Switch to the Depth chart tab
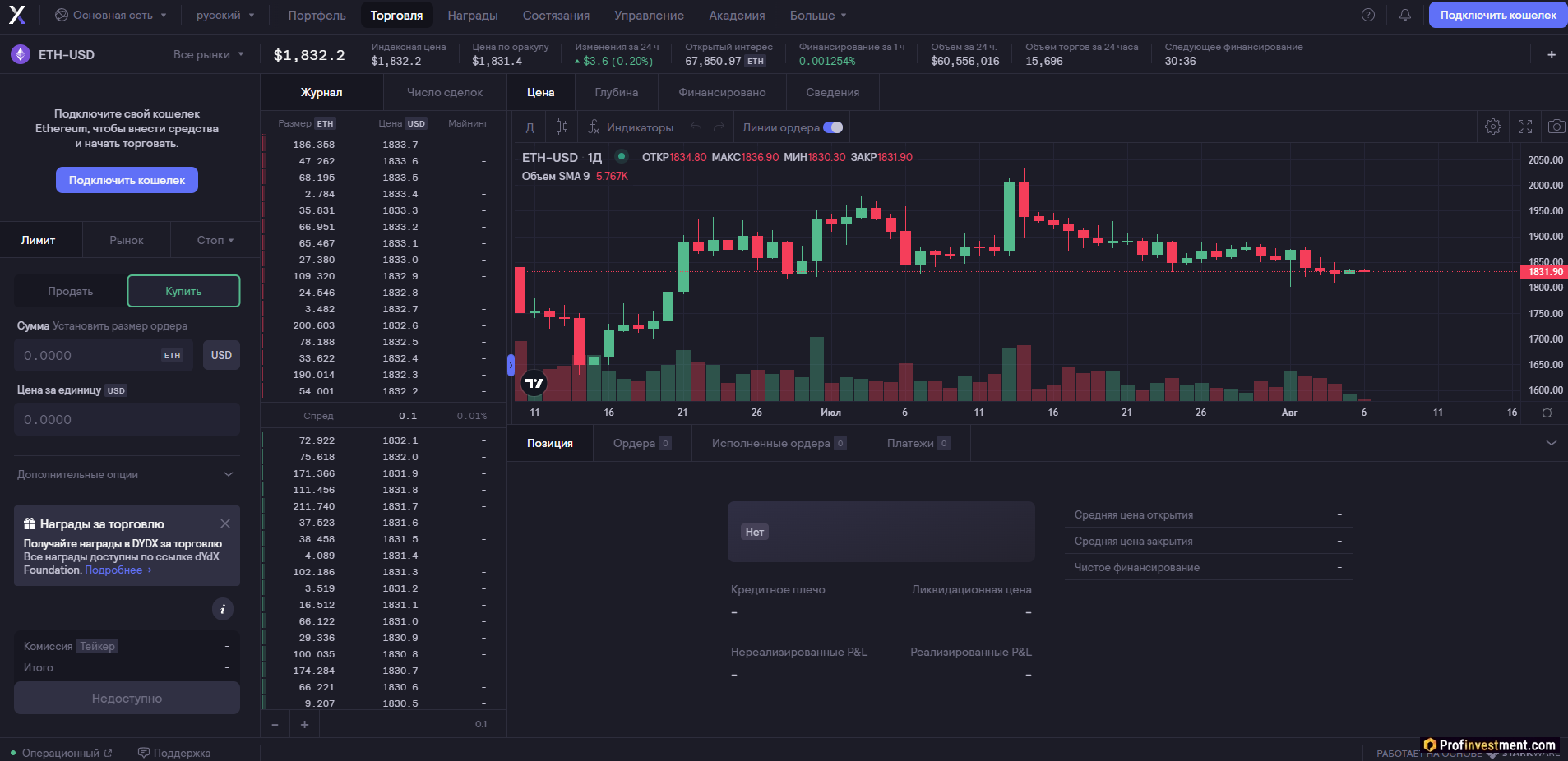This screenshot has width=1568, height=761. tap(617, 92)
